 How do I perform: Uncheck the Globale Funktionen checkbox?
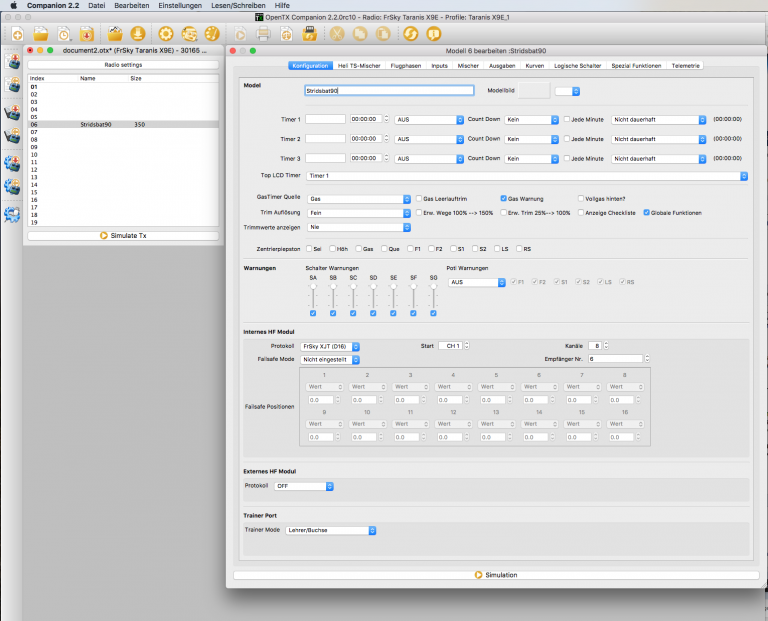click(x=646, y=212)
